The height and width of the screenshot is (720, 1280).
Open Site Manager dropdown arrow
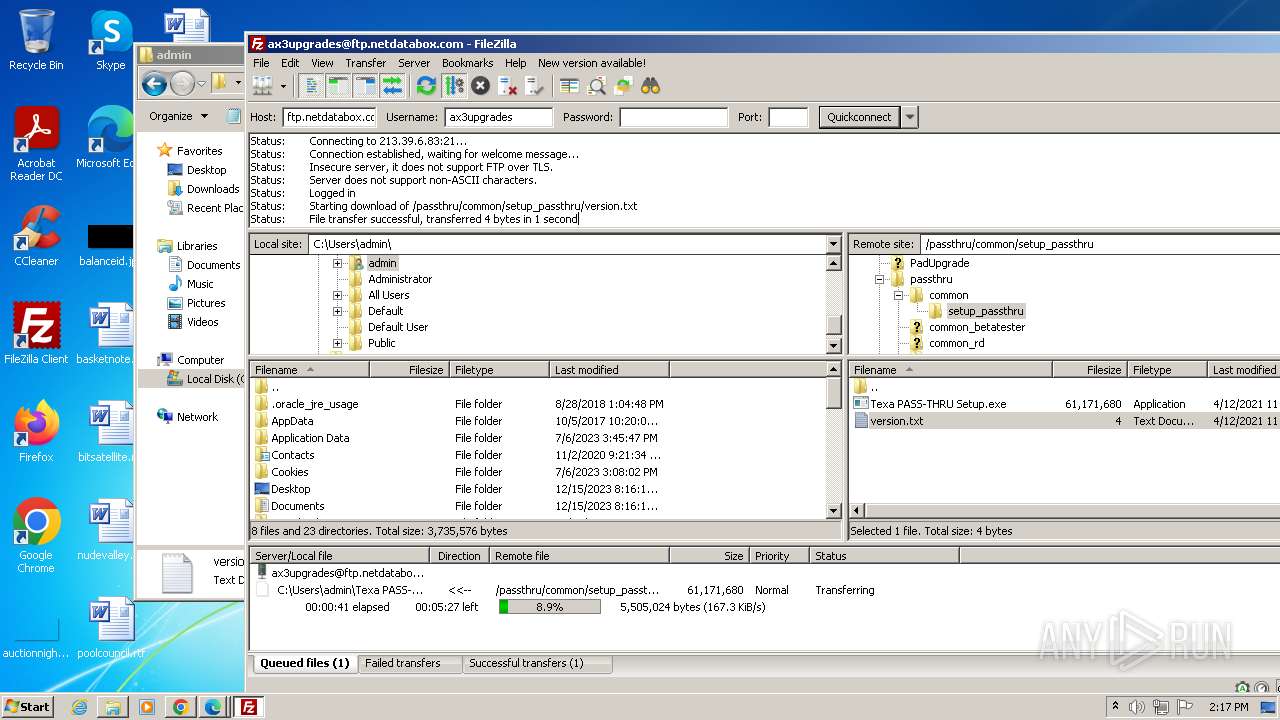click(283, 86)
